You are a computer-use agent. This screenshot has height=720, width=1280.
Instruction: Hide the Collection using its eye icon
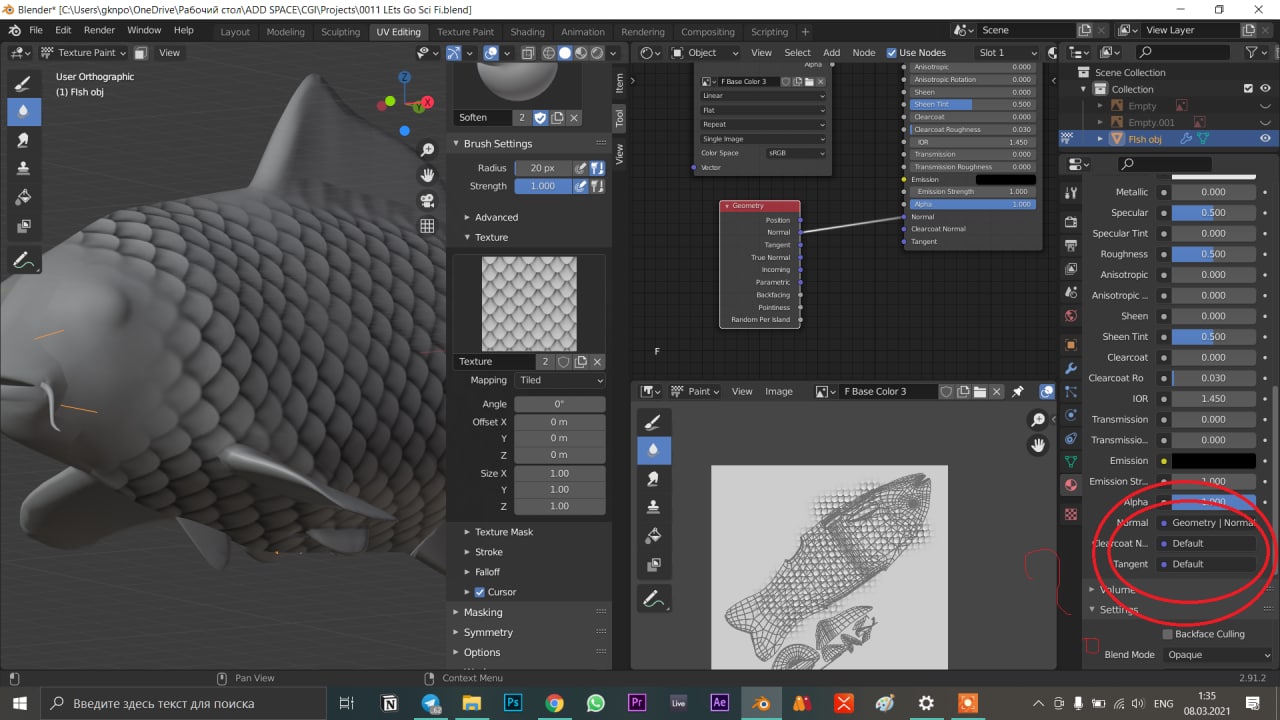[x=1265, y=89]
